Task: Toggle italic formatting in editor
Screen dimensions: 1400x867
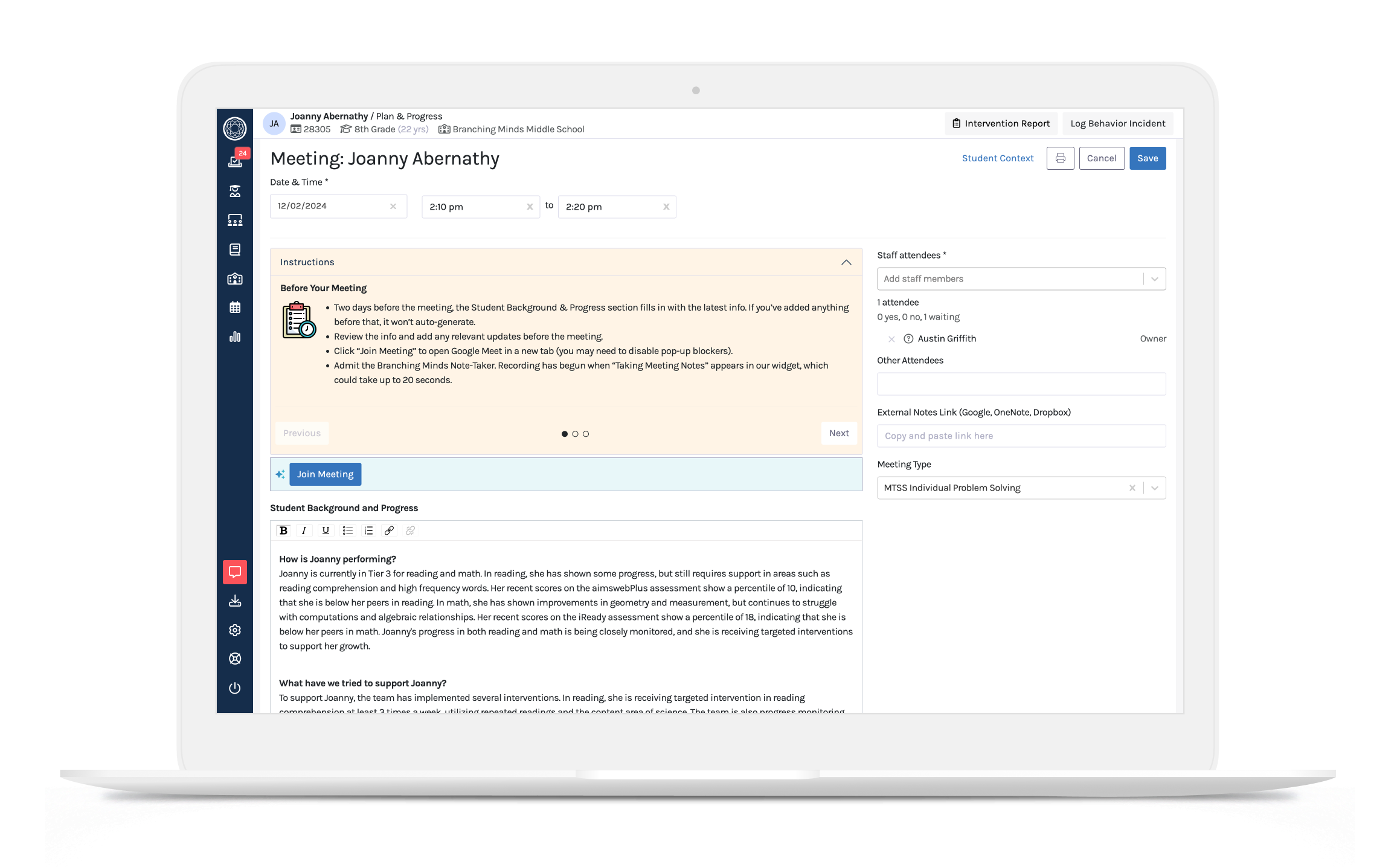Action: (304, 530)
